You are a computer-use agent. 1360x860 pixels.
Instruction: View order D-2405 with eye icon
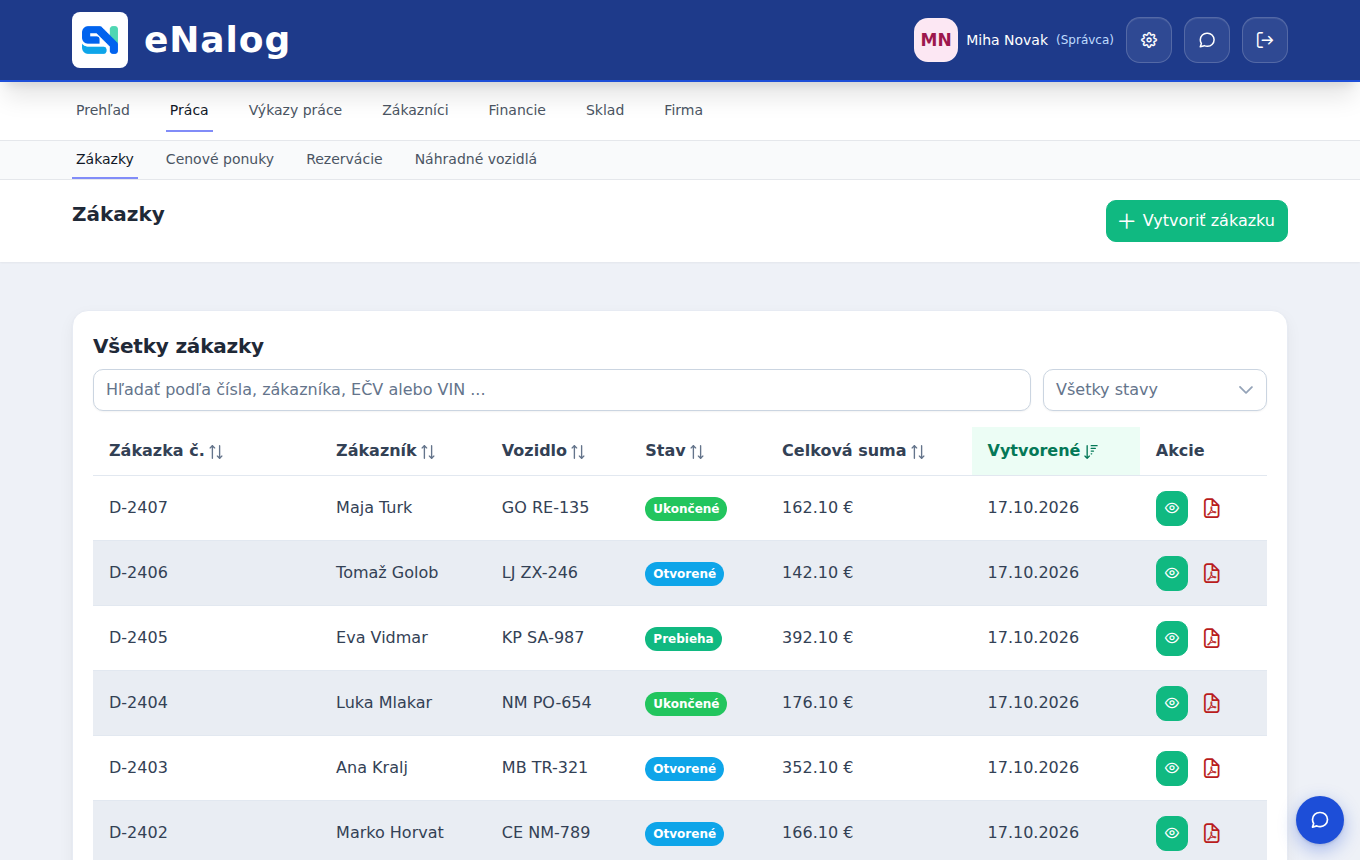point(1172,638)
